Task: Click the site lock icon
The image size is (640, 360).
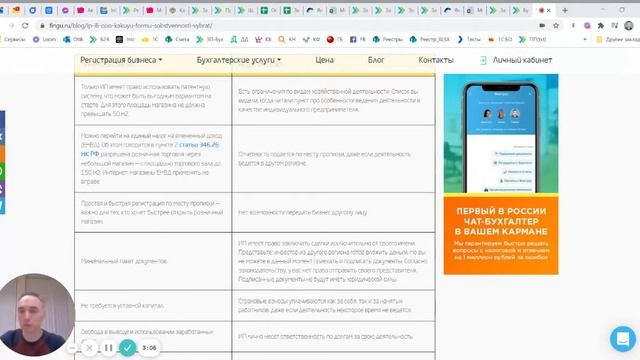Action: click(x=42, y=25)
